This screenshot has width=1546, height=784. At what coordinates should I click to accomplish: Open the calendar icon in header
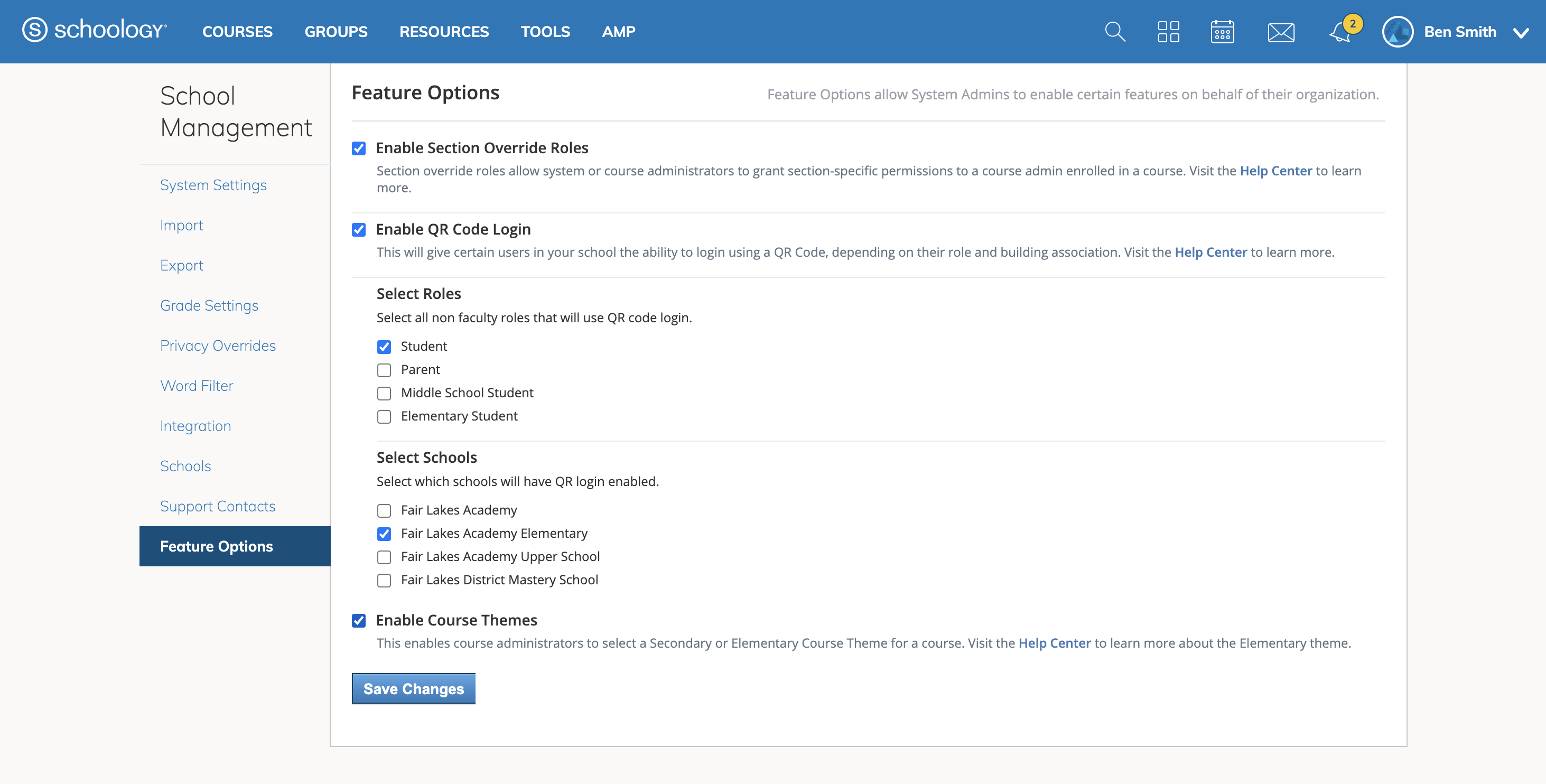[1222, 31]
